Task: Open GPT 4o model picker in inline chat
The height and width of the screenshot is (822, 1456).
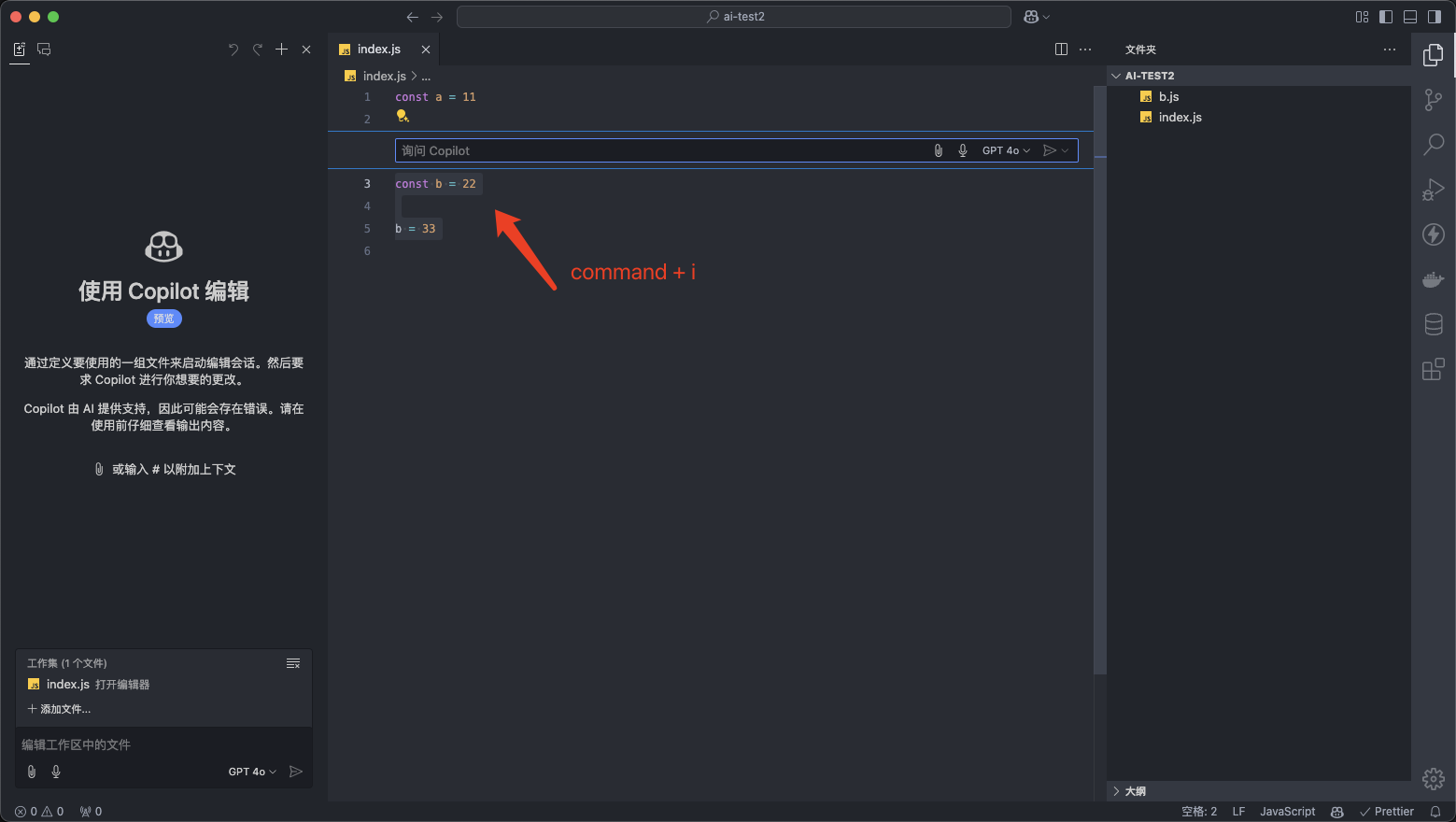Action: click(1006, 150)
